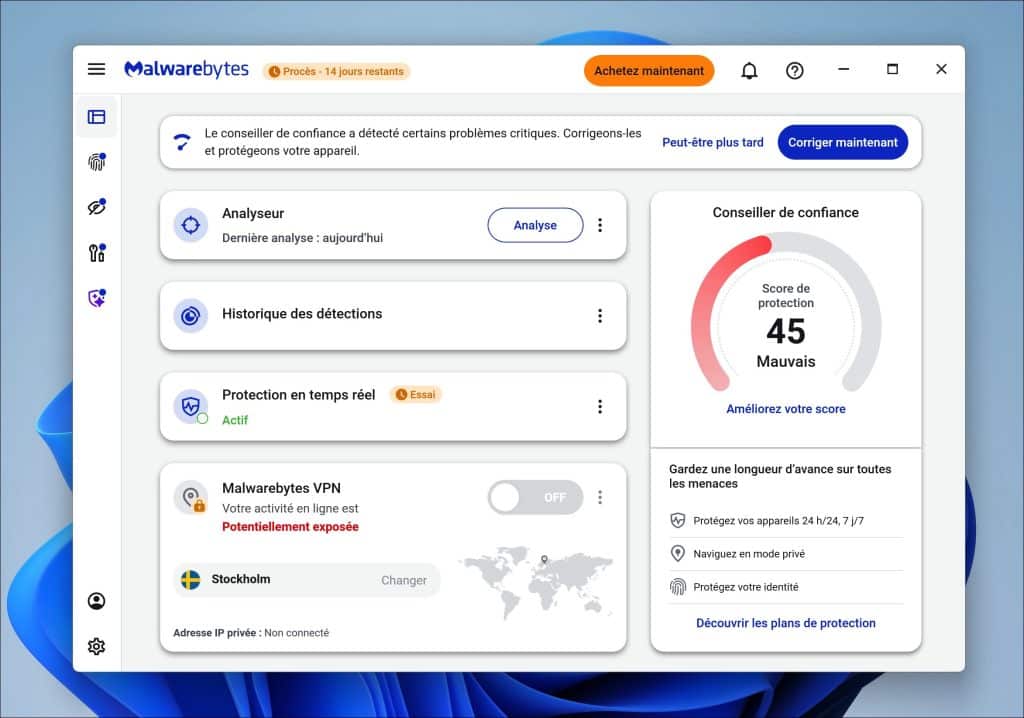Click the Achetez maintenant button

point(648,70)
